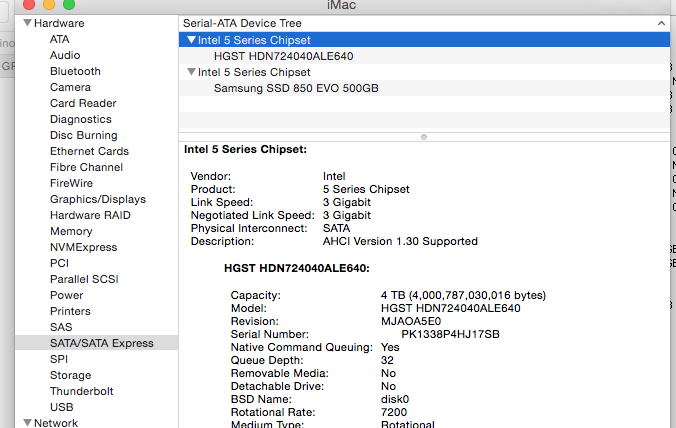Click the bold HGST HDN724040ALE640 detail heading
Image resolution: width=676 pixels, height=428 pixels.
click(x=297, y=268)
